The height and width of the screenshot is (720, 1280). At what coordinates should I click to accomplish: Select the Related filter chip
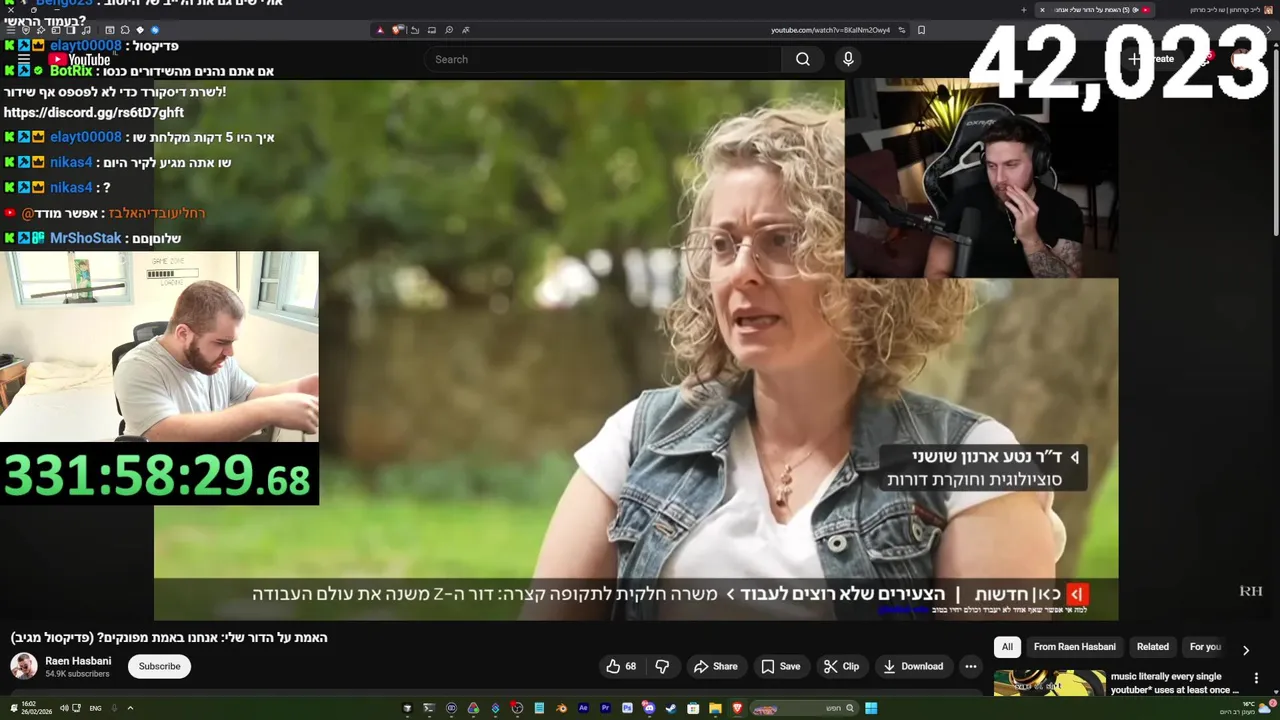(1152, 647)
